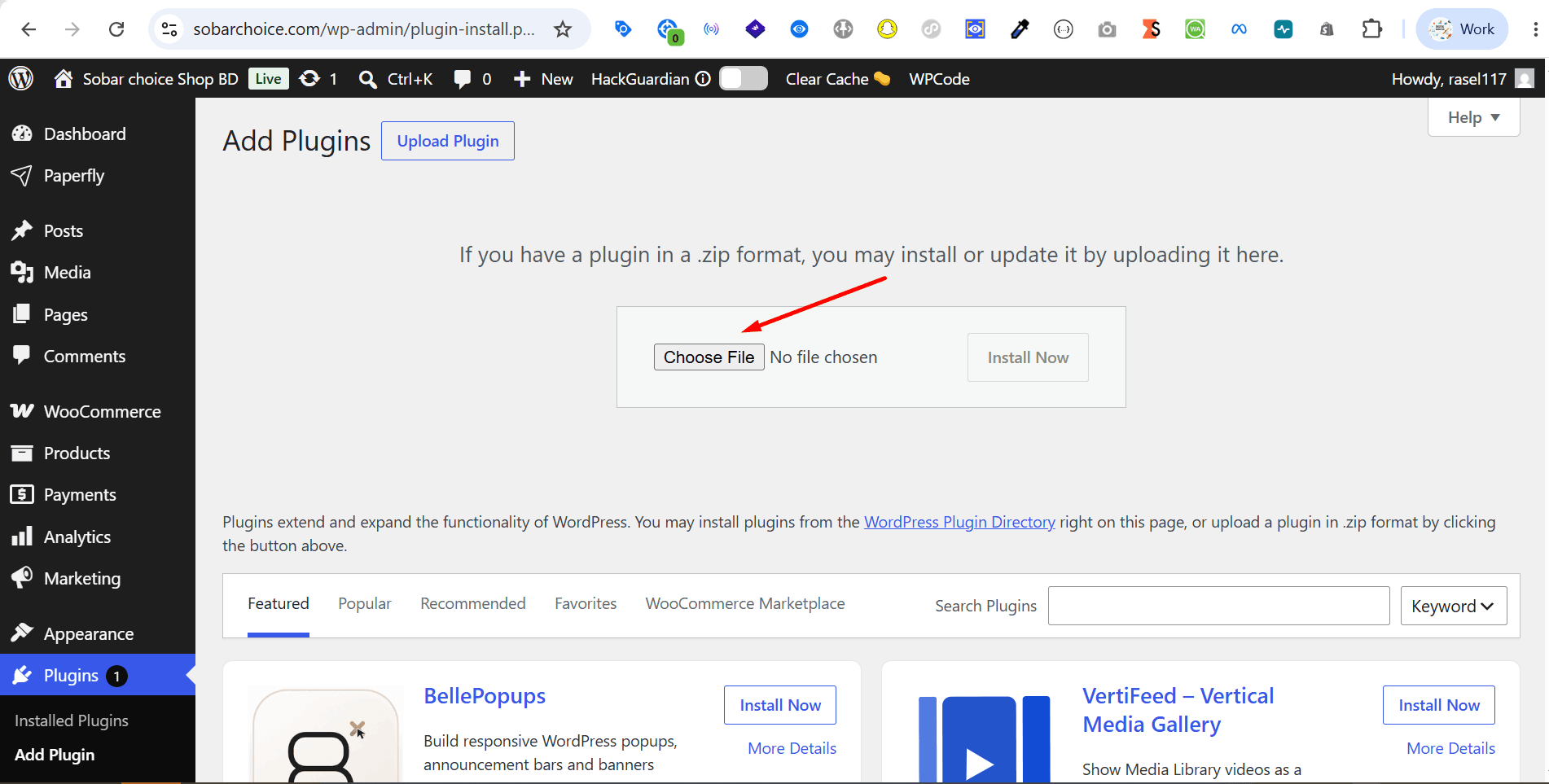Viewport: 1549px width, 784px height.
Task: Click the site information icon in address bar
Action: [x=169, y=29]
